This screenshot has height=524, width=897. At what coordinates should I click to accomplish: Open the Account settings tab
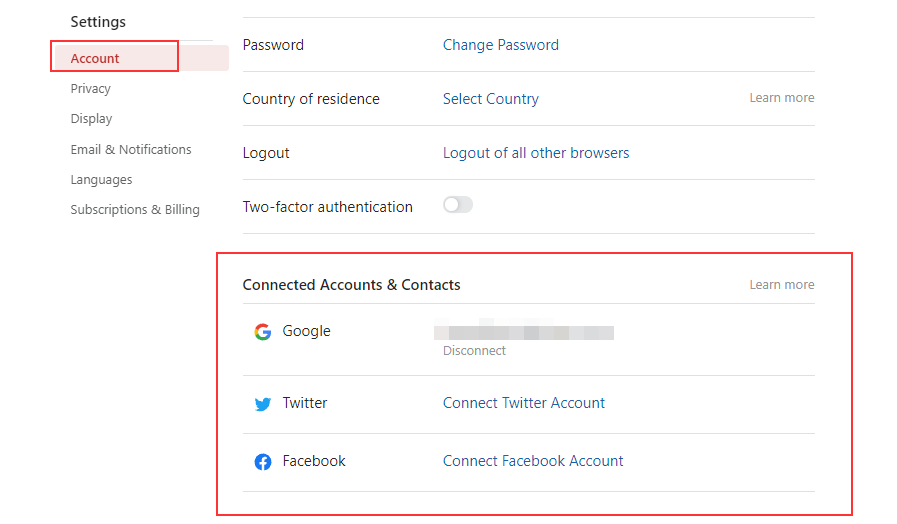pos(95,59)
